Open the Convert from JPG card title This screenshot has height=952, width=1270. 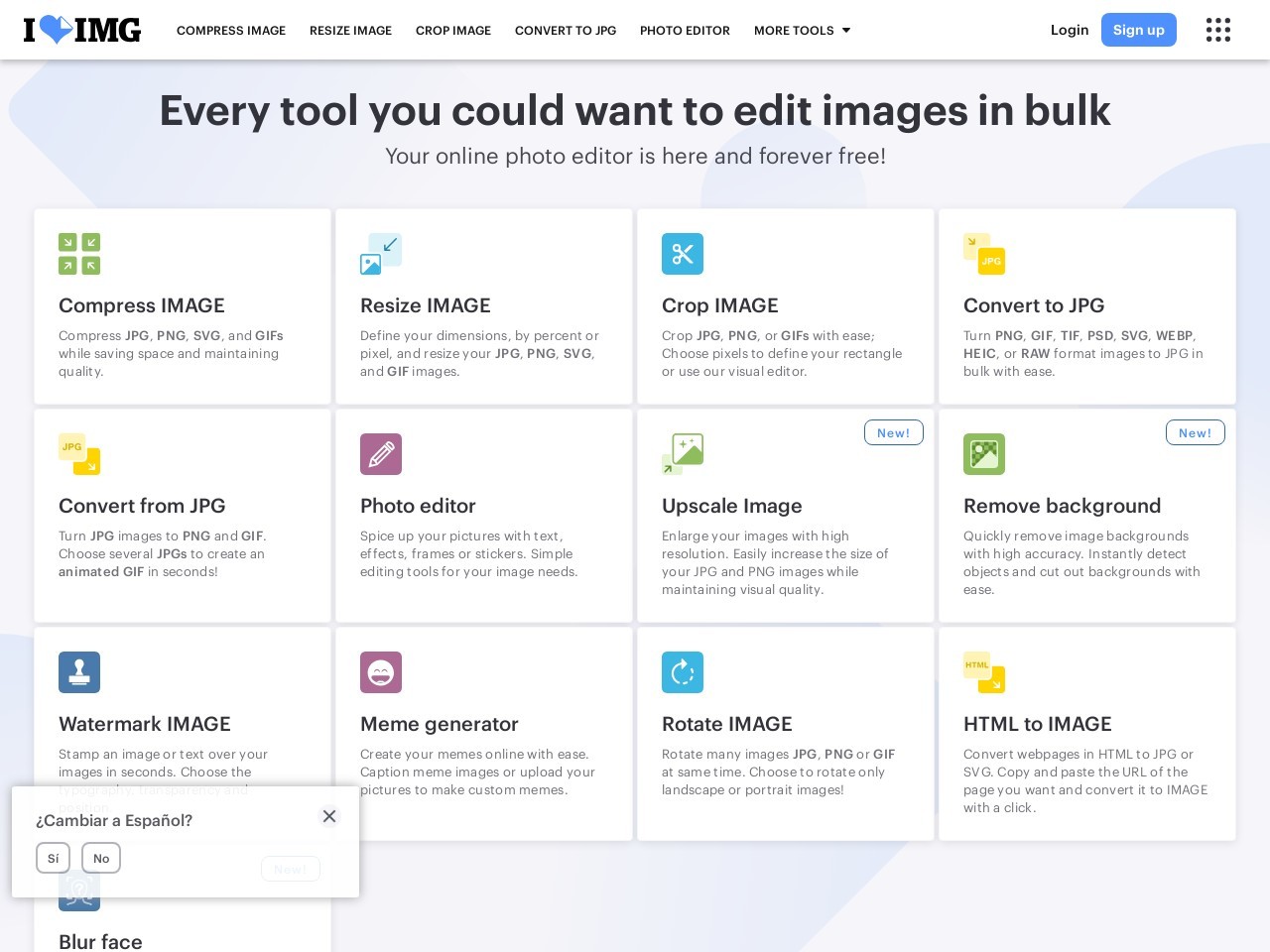pos(142,506)
